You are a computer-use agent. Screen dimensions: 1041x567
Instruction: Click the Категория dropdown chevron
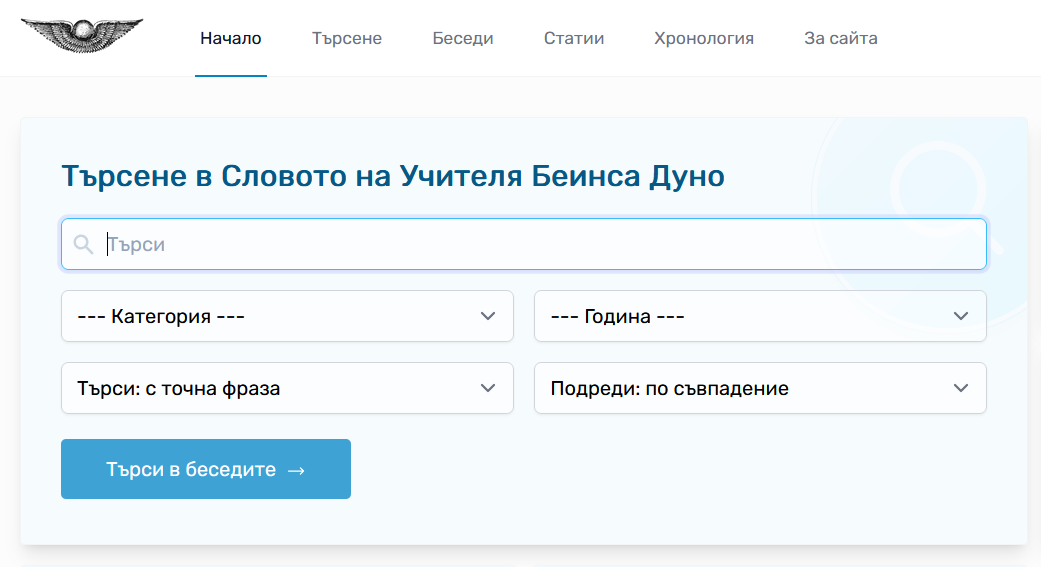tap(488, 316)
